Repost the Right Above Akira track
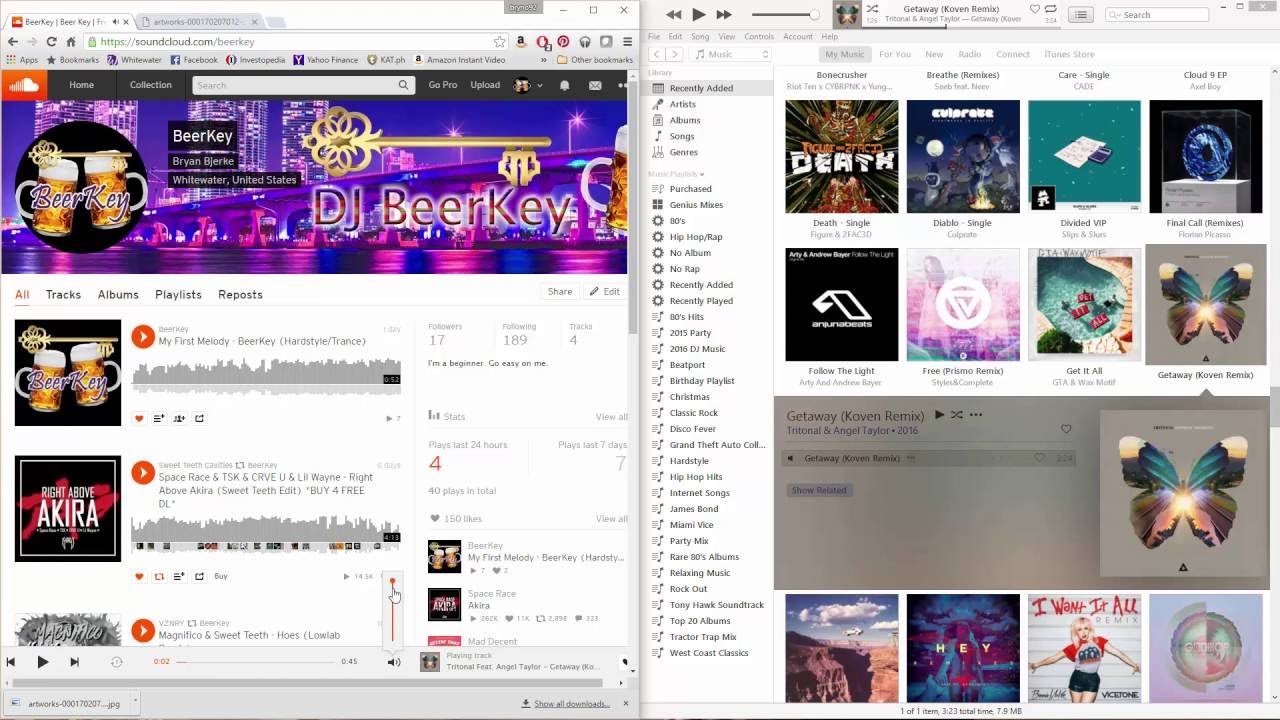This screenshot has height=720, width=1280. pyautogui.click(x=159, y=576)
